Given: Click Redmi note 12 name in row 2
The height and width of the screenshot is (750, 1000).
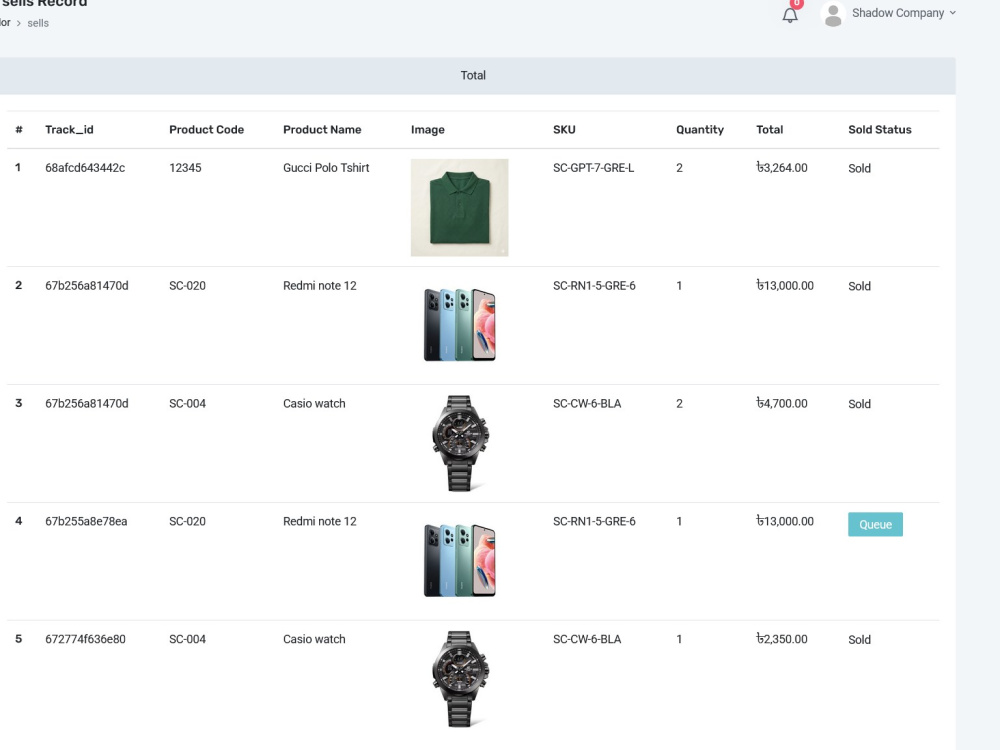Looking at the screenshot, I should (x=320, y=286).
